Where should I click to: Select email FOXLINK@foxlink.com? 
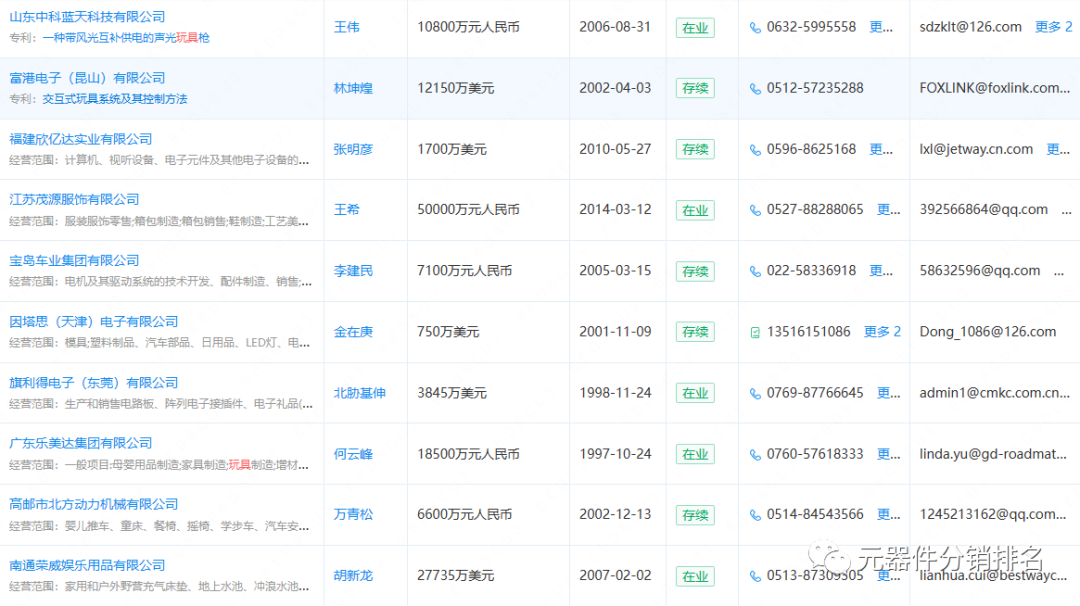click(995, 88)
